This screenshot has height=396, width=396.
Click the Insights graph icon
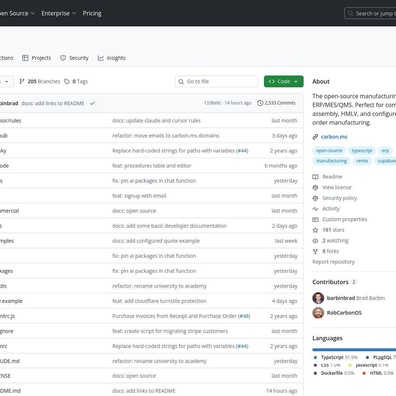[101, 58]
